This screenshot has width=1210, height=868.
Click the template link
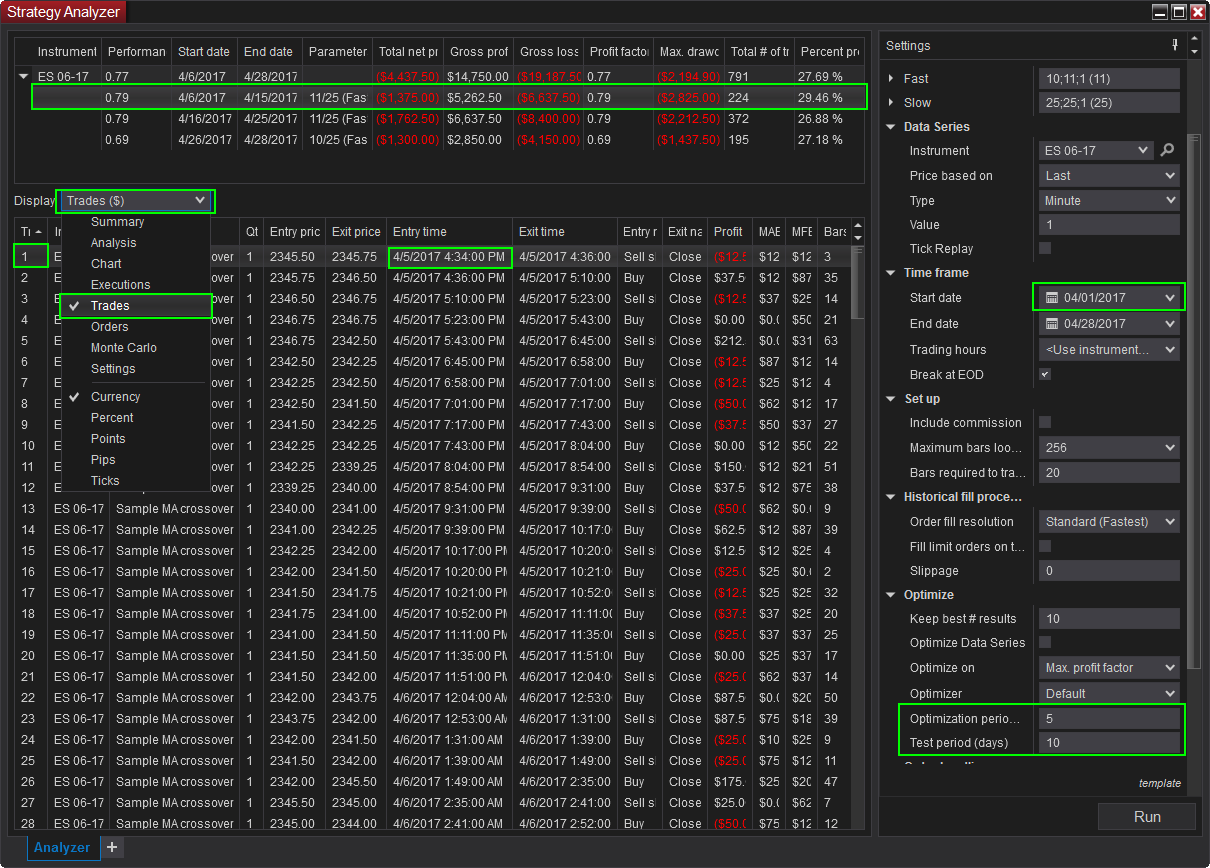1159,784
